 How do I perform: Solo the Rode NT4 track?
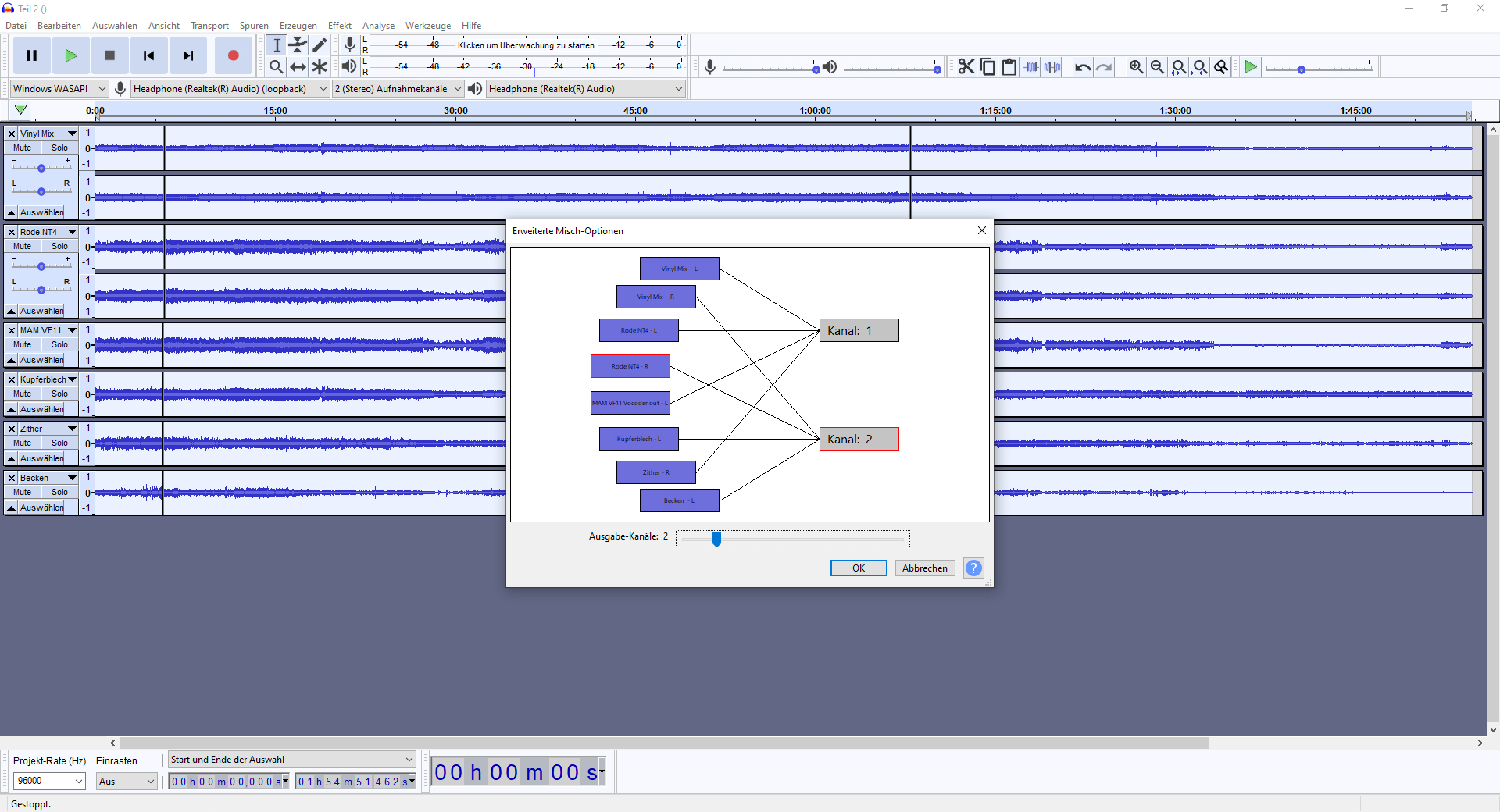click(x=59, y=246)
